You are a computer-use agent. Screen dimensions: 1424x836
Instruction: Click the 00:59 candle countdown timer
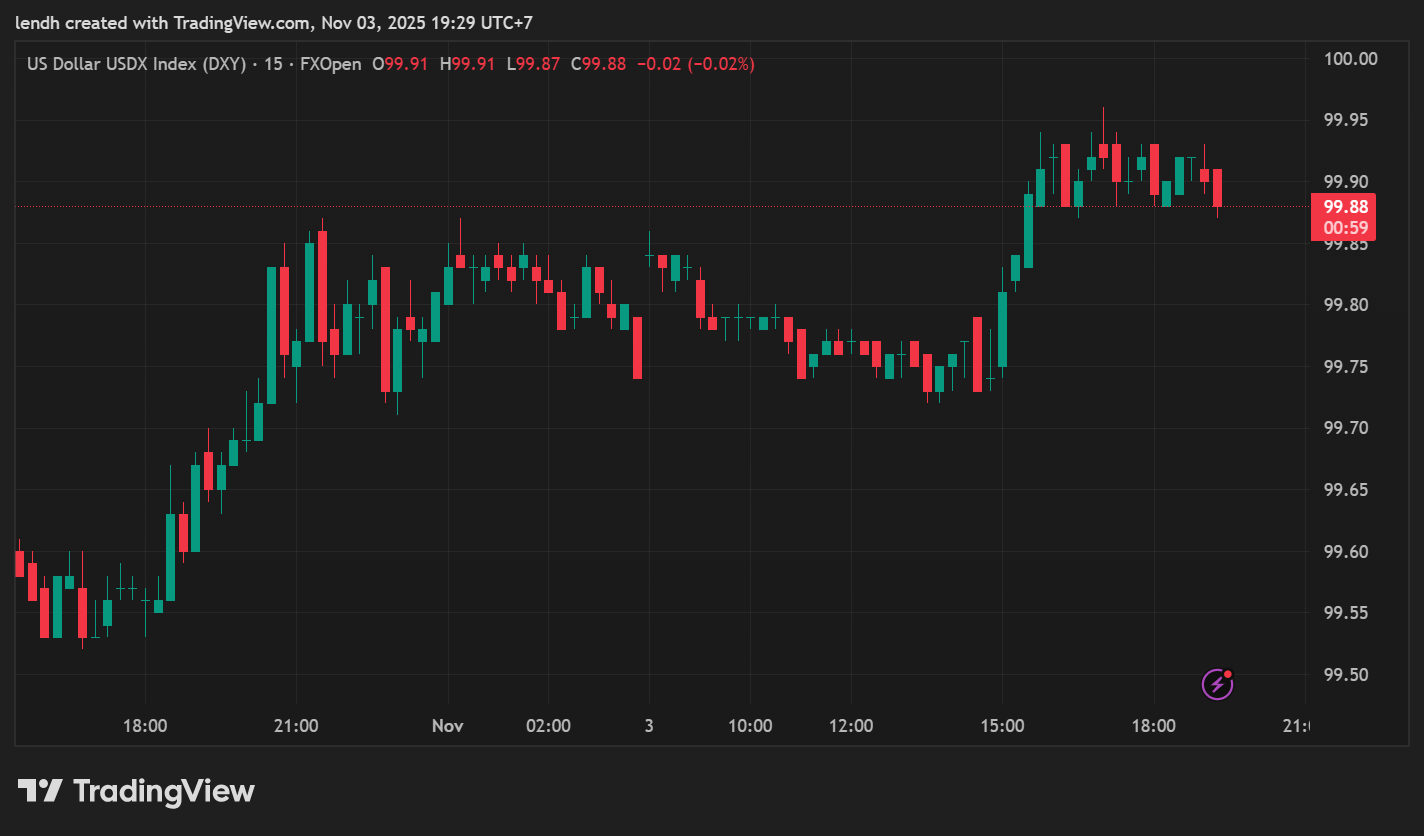1343,228
